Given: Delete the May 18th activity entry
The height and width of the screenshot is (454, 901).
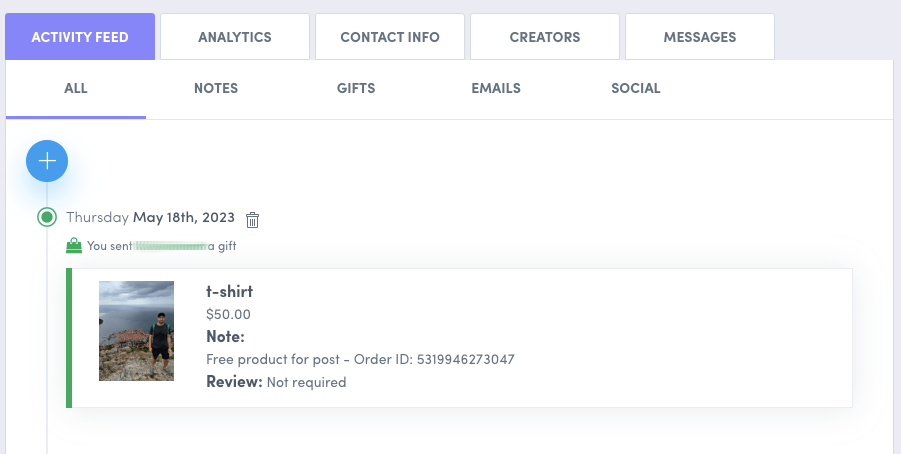Looking at the screenshot, I should click(x=252, y=219).
